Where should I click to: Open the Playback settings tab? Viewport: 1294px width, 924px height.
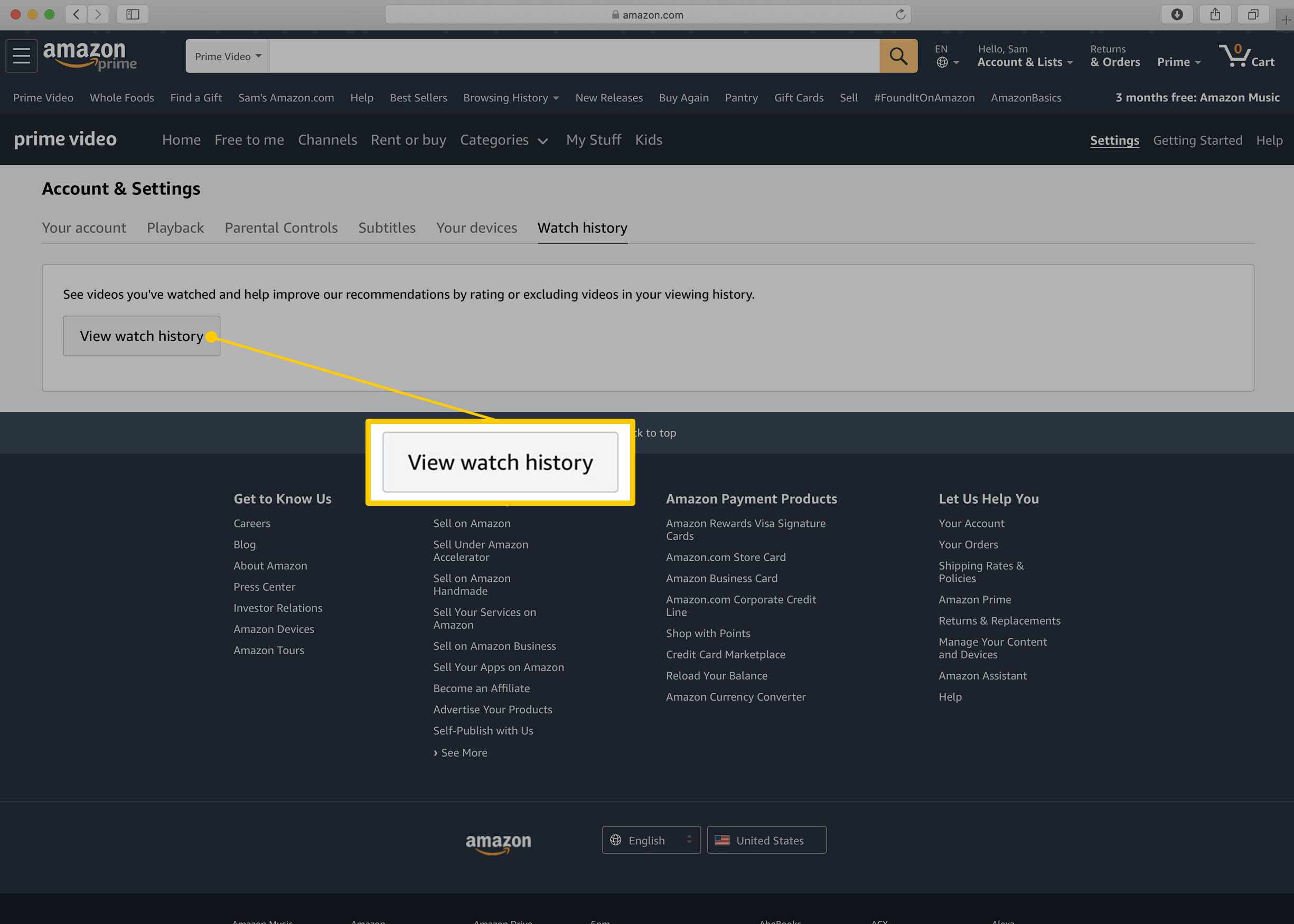(175, 228)
